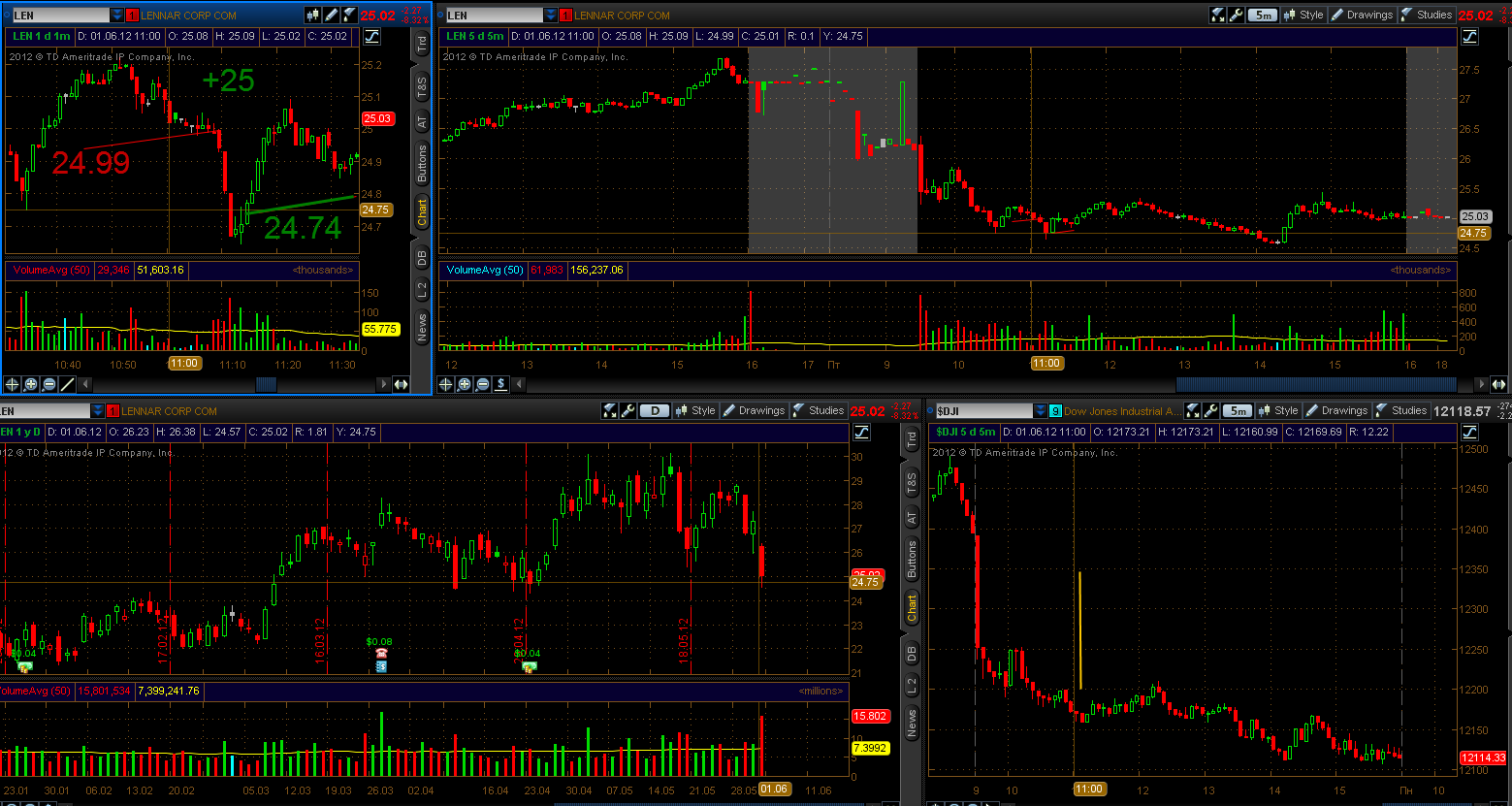Open the News side tab beside LEN 1m chart
This screenshot has height=806, width=1512.
(x=422, y=327)
